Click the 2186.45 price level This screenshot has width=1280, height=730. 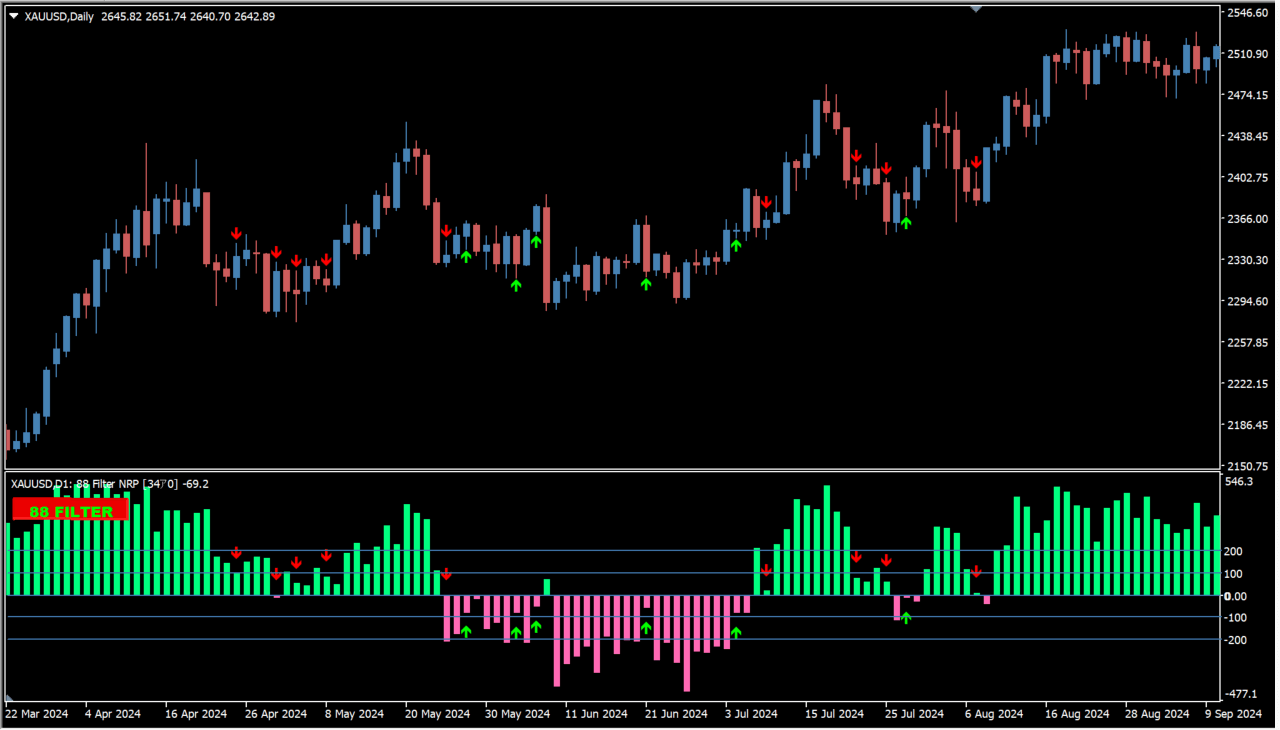[x=1248, y=426]
